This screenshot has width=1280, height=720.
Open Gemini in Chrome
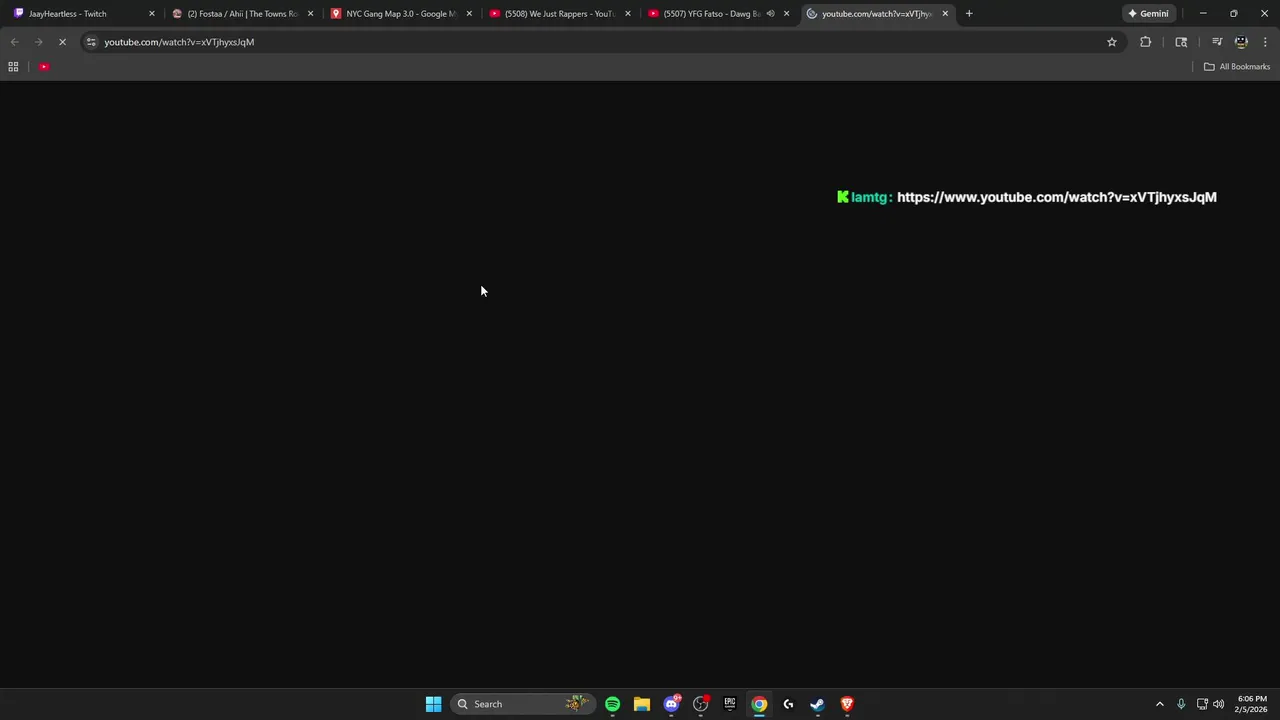(1148, 14)
